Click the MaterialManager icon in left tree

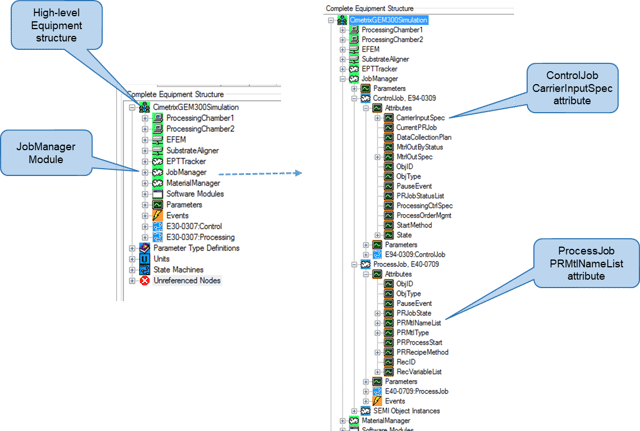coord(158,183)
